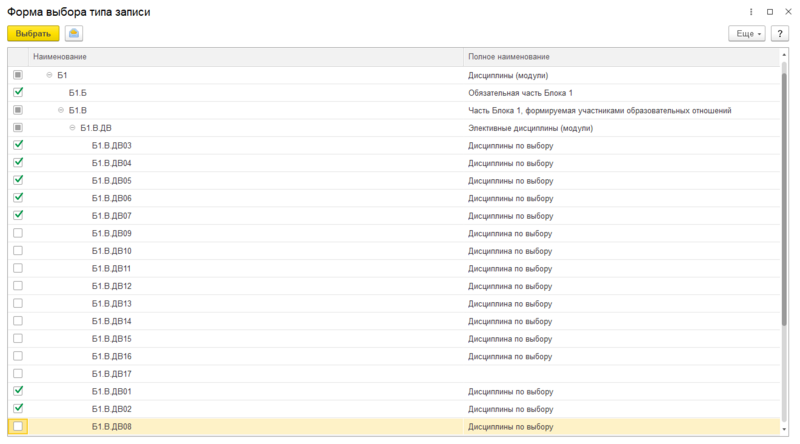
Task: Select the Б1.В.ДВ12 row
Action: (111, 286)
